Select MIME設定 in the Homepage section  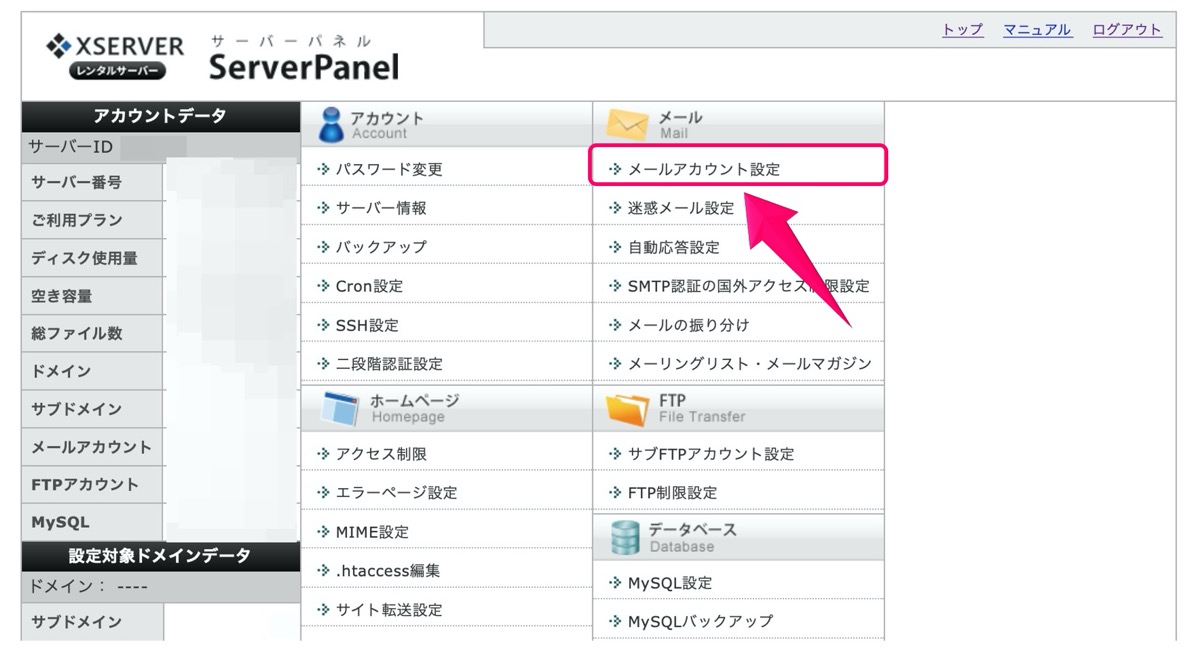click(372, 532)
